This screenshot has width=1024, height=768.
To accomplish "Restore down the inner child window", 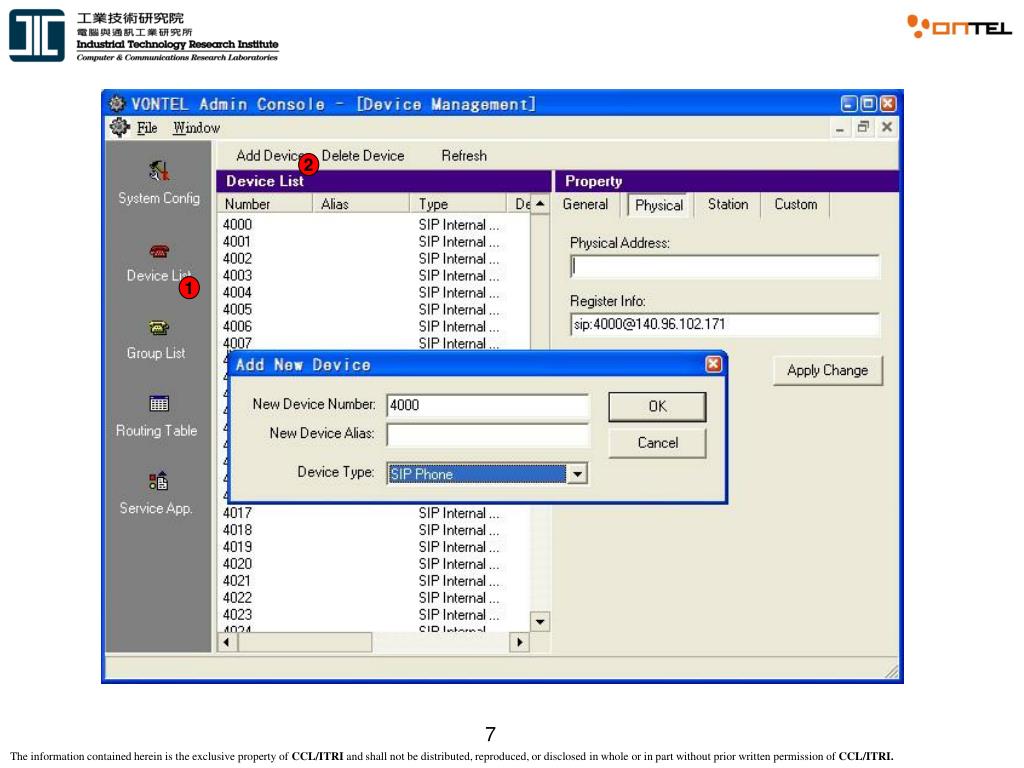I will point(863,127).
